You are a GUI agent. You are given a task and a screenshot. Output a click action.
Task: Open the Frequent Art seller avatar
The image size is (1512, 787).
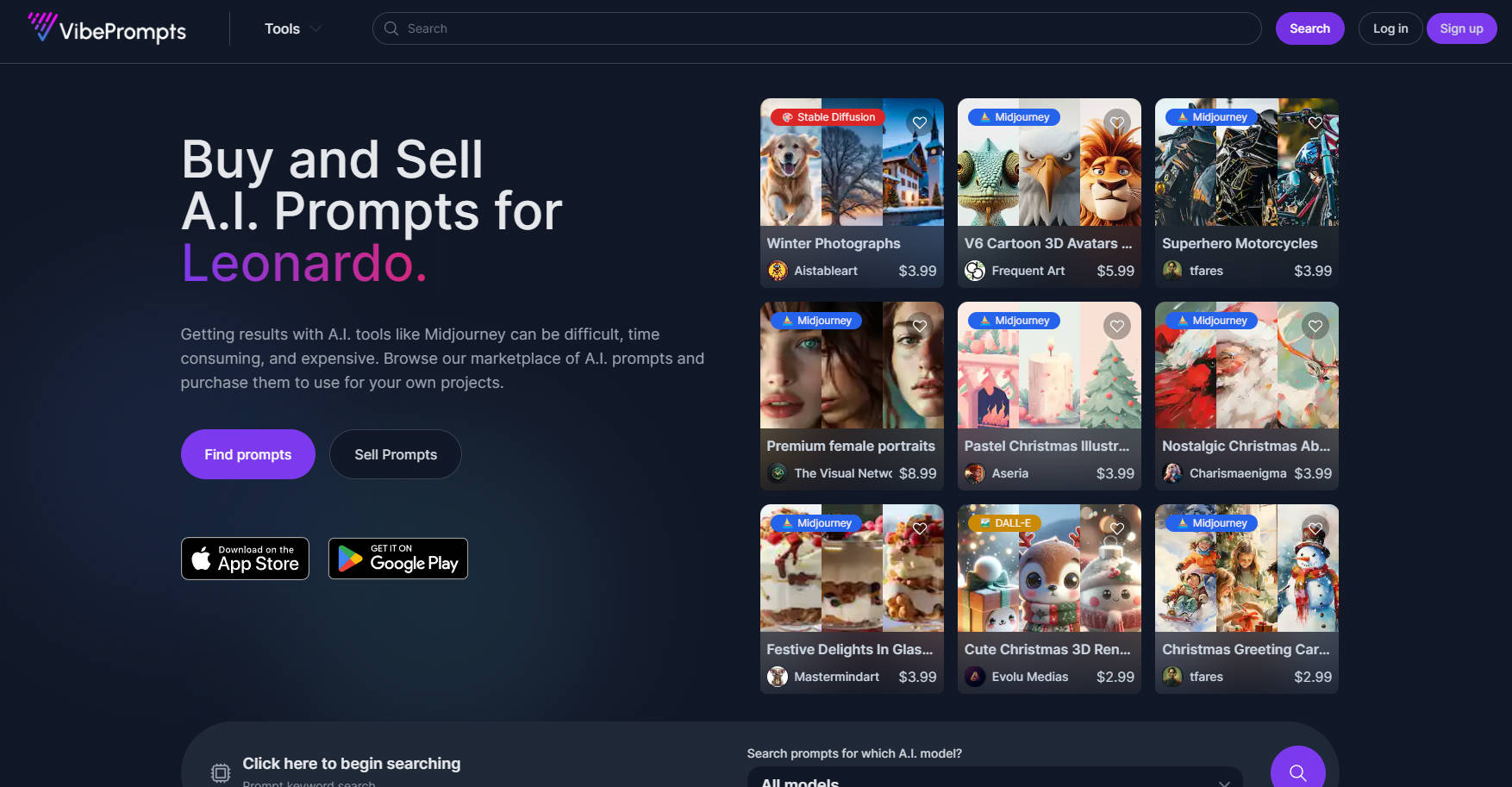point(975,271)
